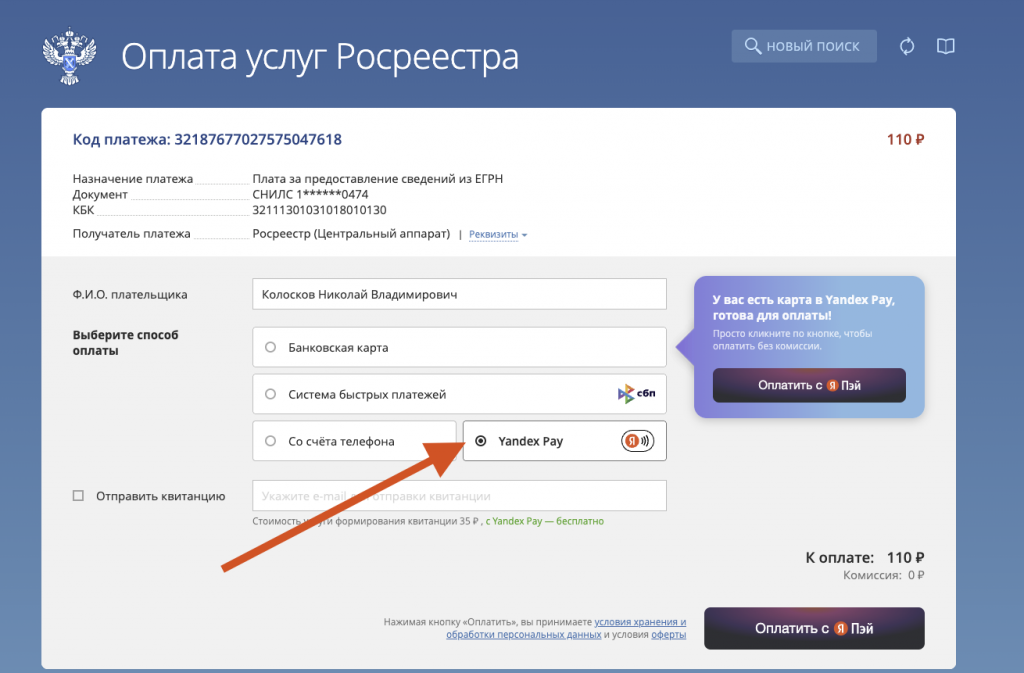Open условия хранения и обработки персональных данных link
The image size is (1024, 673).
pyautogui.click(x=566, y=629)
